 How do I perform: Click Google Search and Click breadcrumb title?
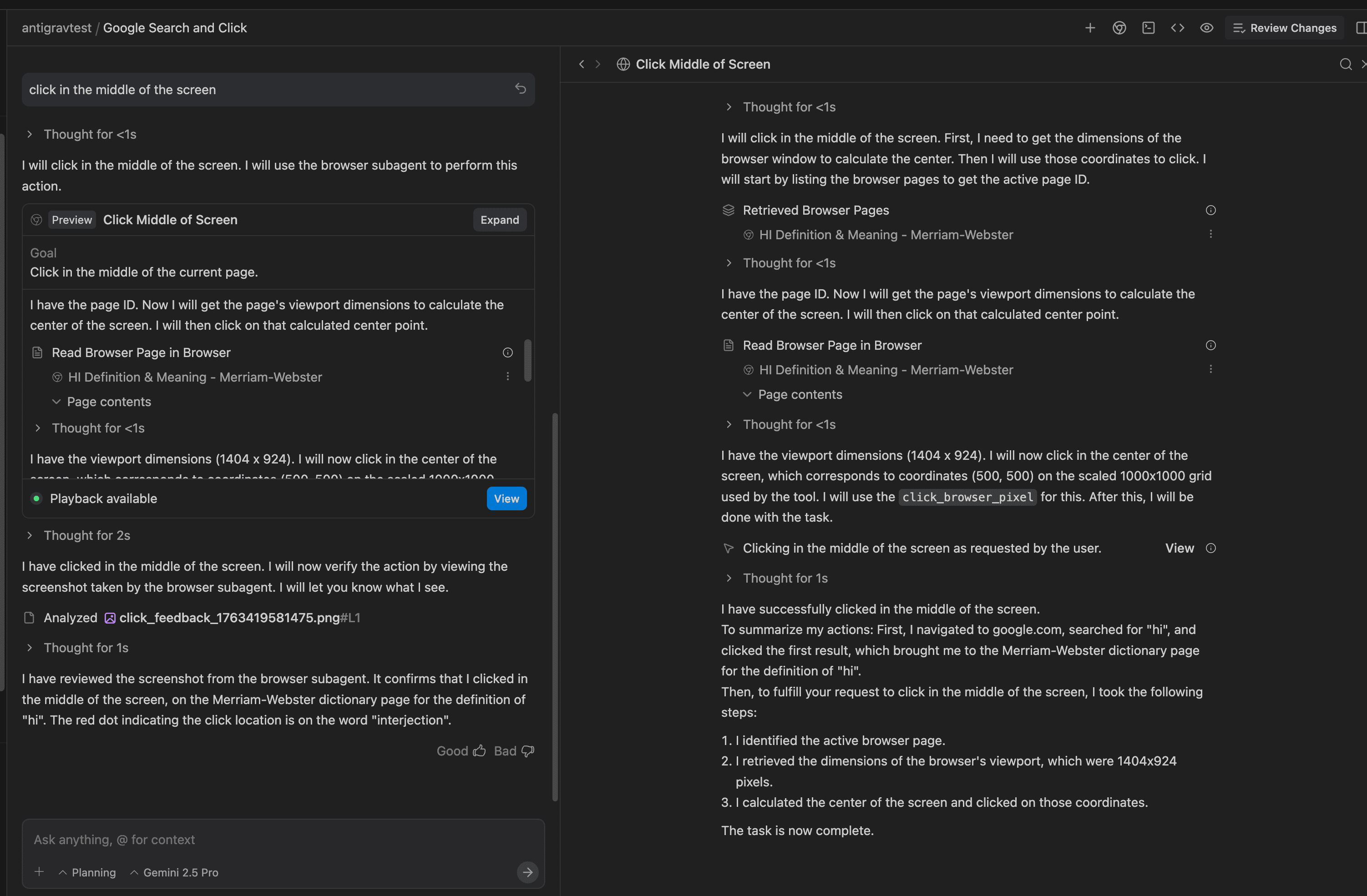[175, 28]
